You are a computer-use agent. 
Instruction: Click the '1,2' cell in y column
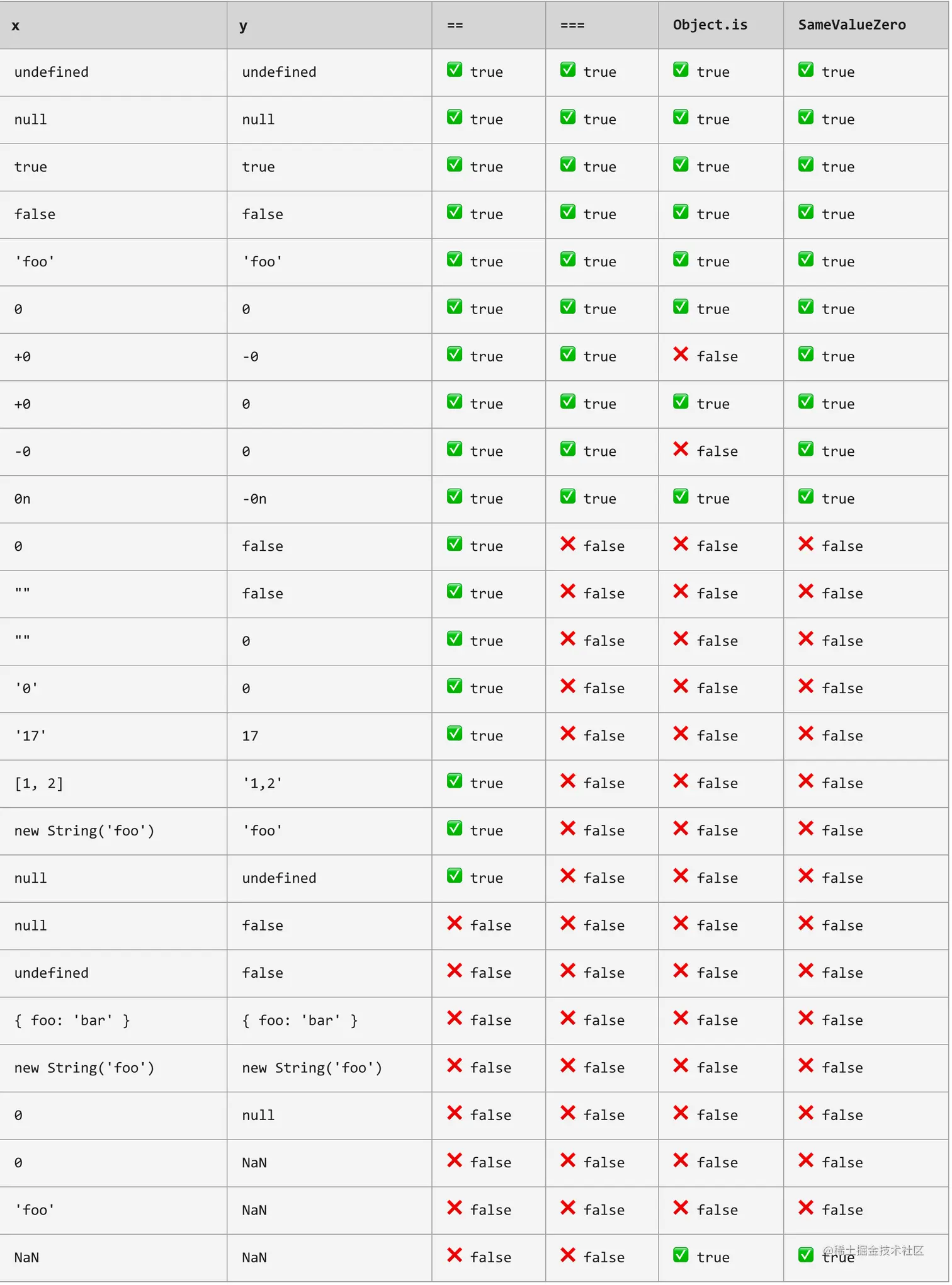coord(262,783)
